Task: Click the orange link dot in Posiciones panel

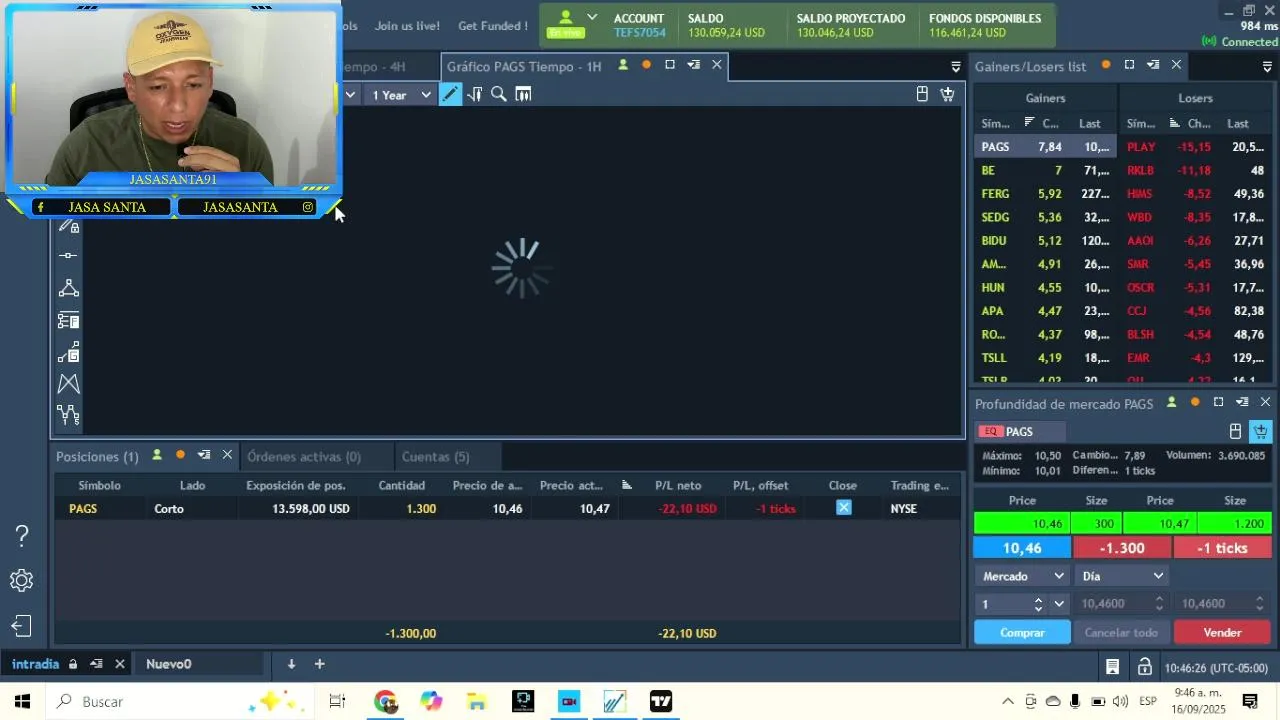Action: pyautogui.click(x=180, y=455)
